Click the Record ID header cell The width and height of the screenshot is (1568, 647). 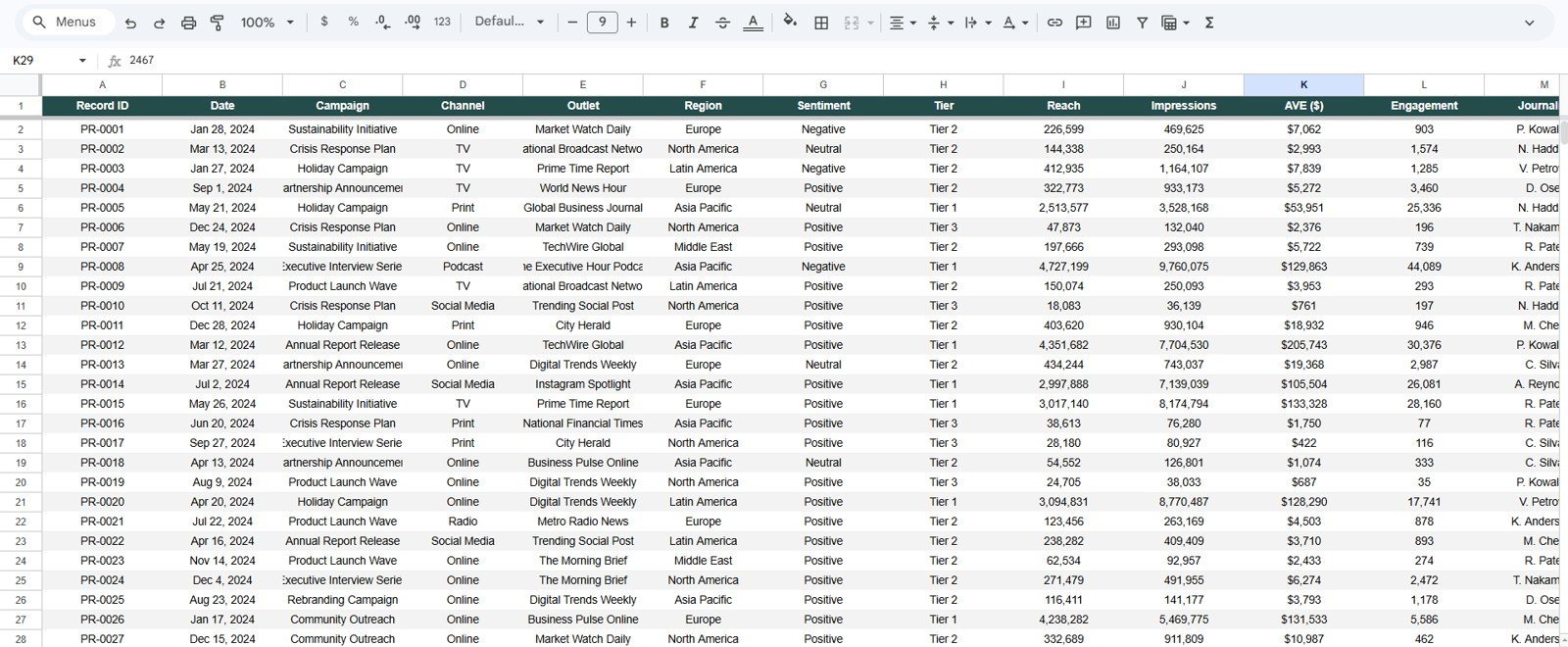click(102, 106)
